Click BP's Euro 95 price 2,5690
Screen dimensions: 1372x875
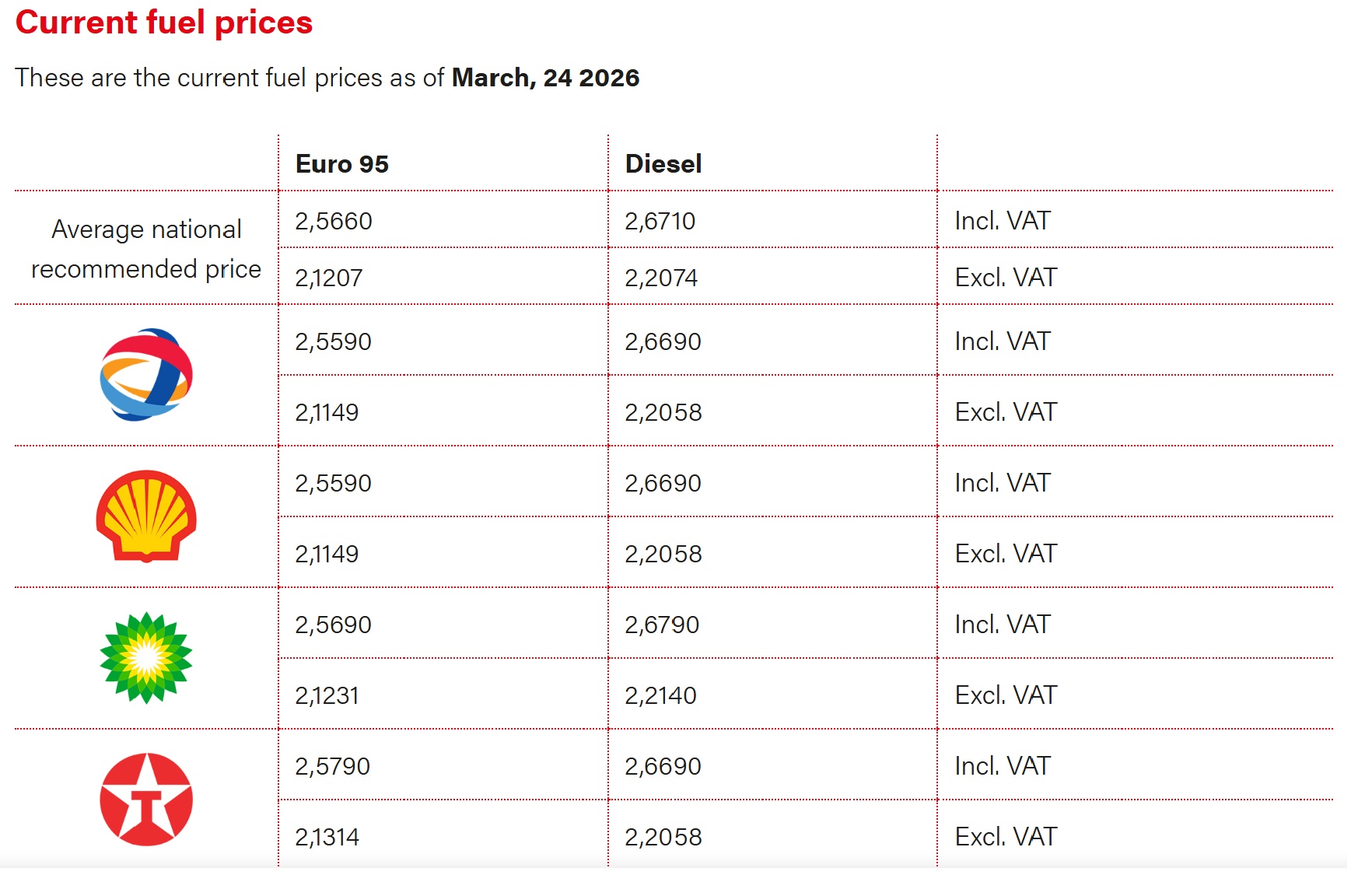click(334, 625)
